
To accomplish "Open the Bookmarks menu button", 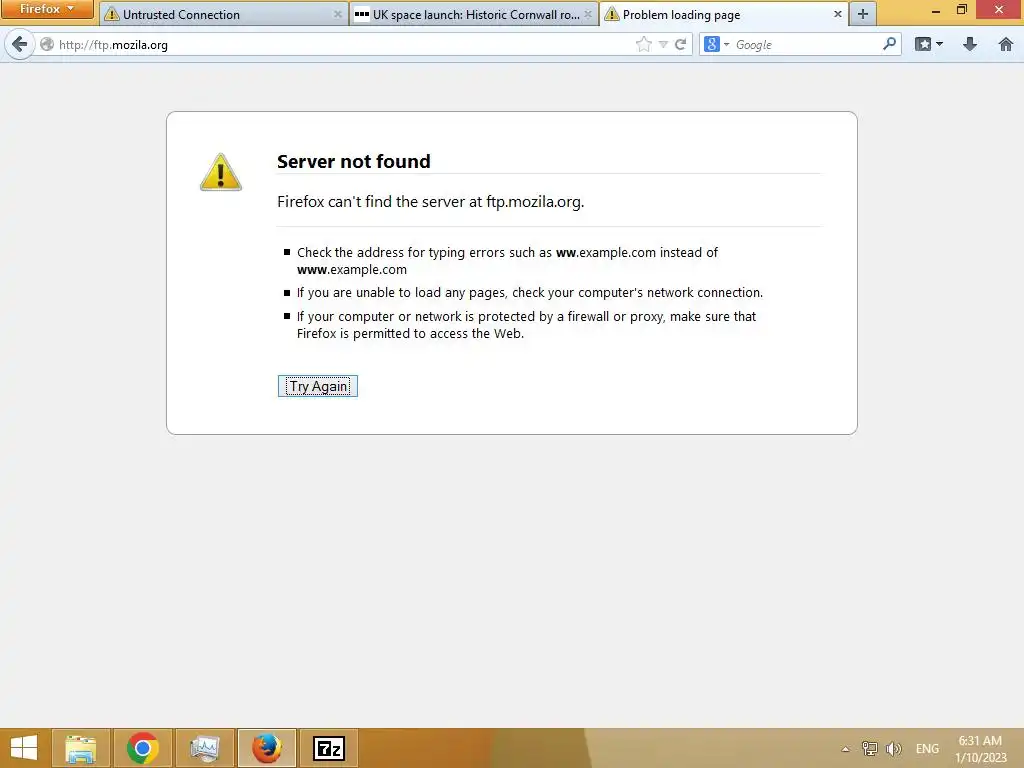I will click(929, 44).
